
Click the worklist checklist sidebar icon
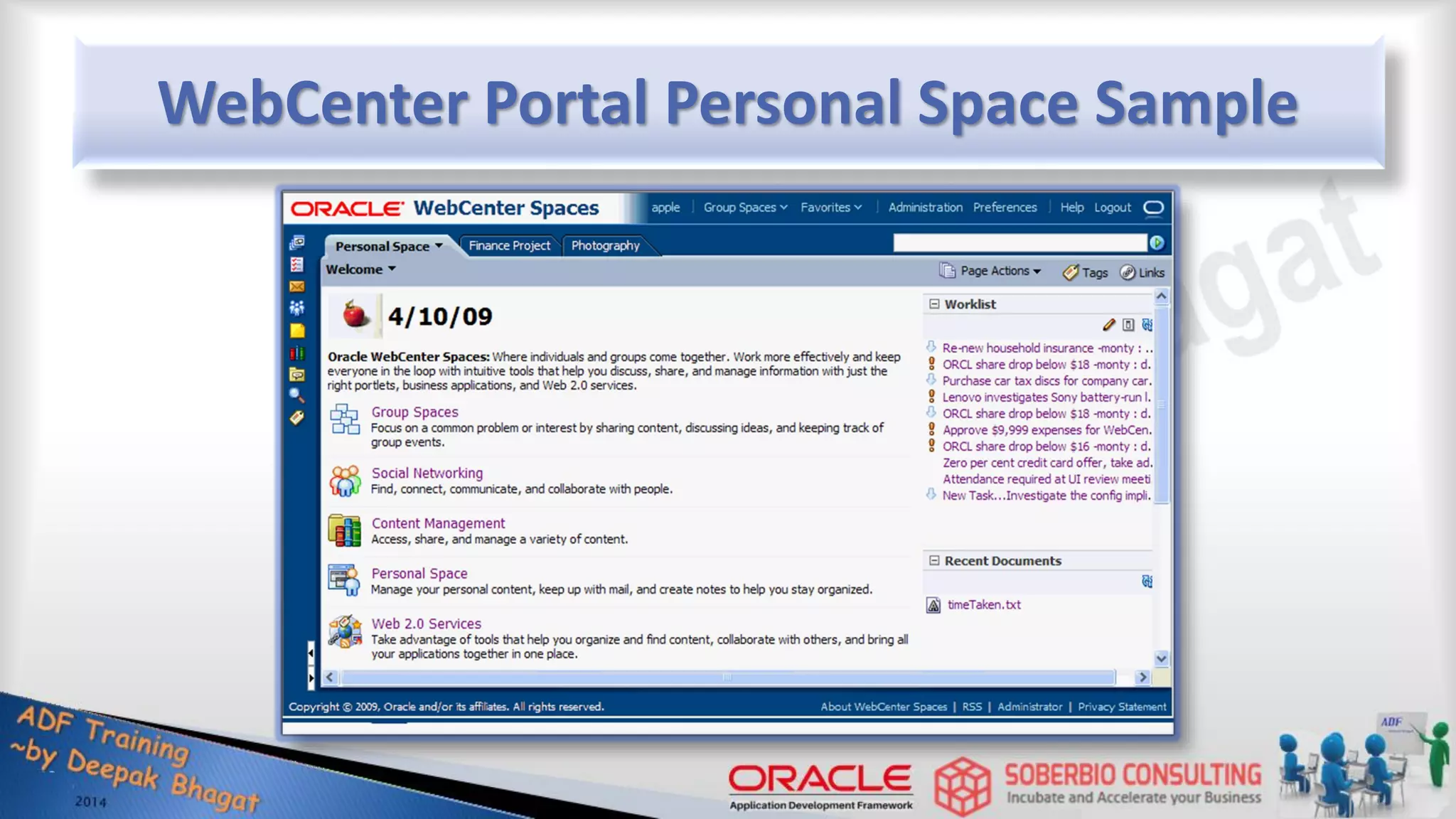pyautogui.click(x=297, y=264)
